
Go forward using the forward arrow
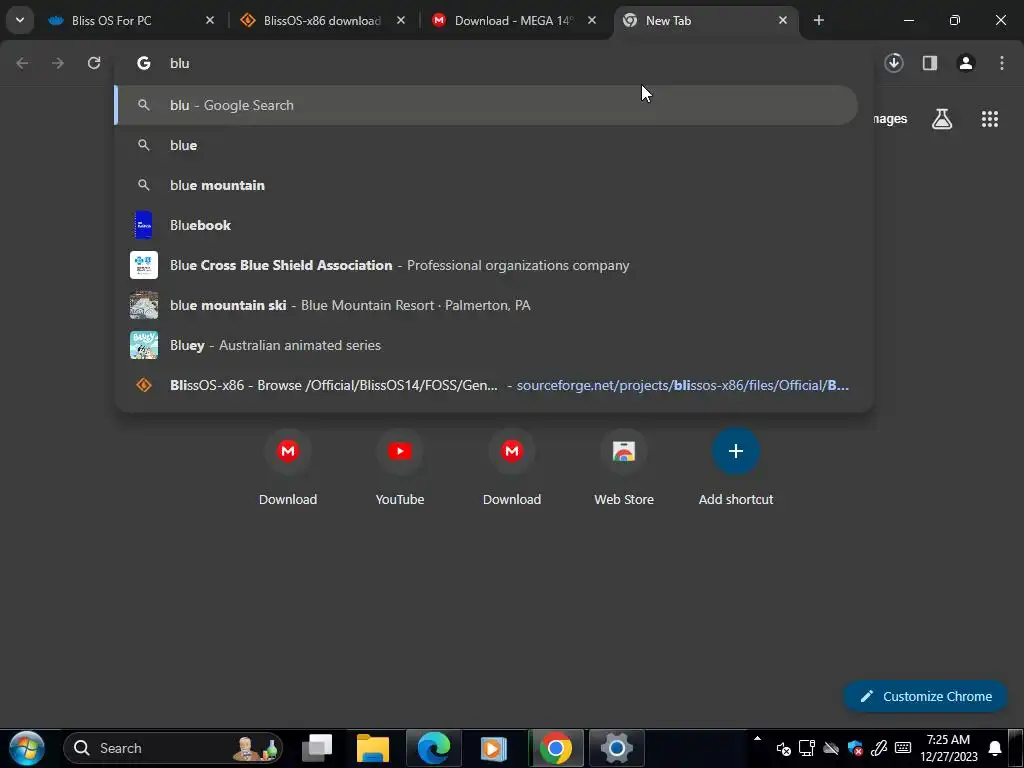(x=58, y=63)
